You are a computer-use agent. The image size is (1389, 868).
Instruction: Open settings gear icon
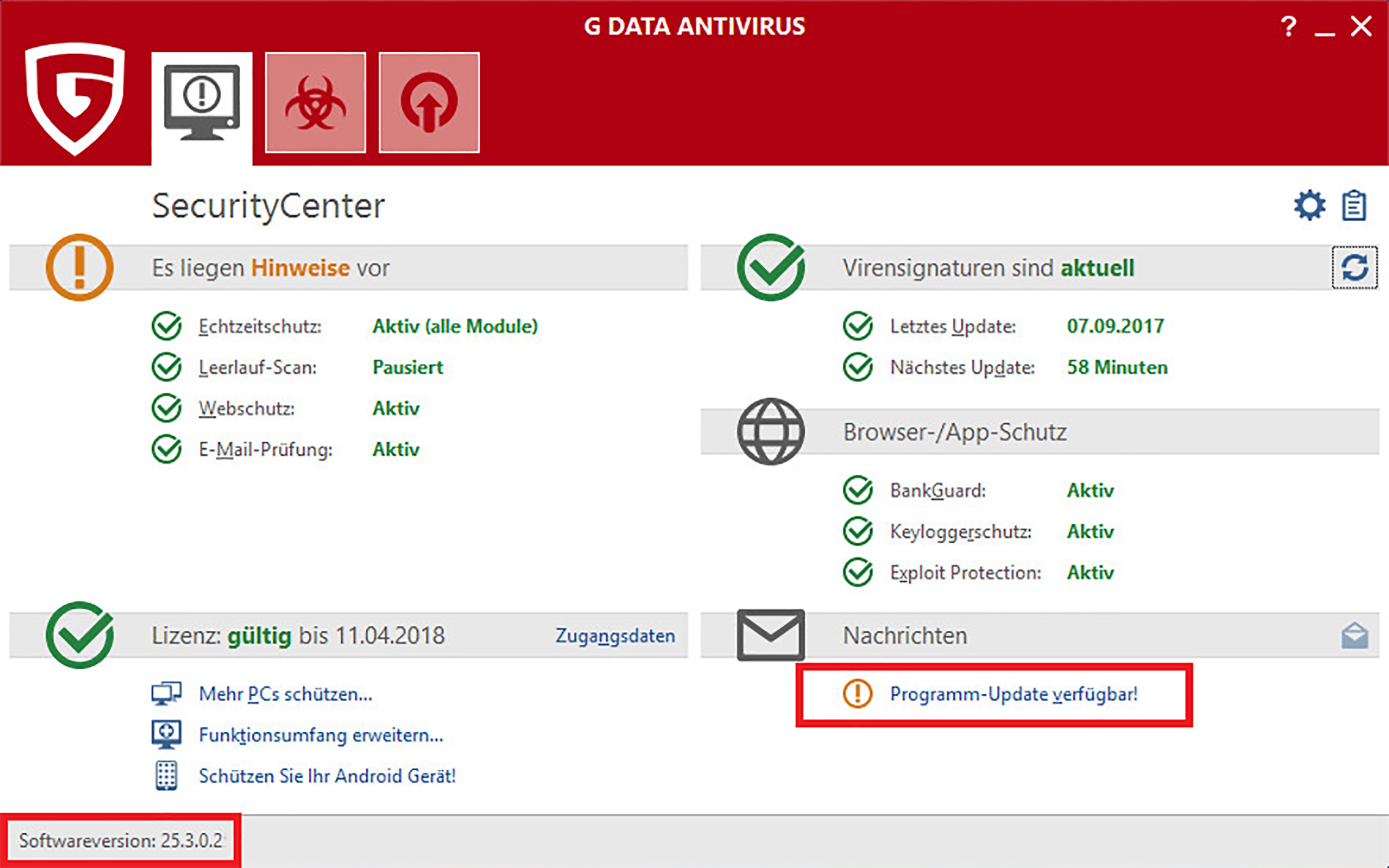pos(1309,206)
